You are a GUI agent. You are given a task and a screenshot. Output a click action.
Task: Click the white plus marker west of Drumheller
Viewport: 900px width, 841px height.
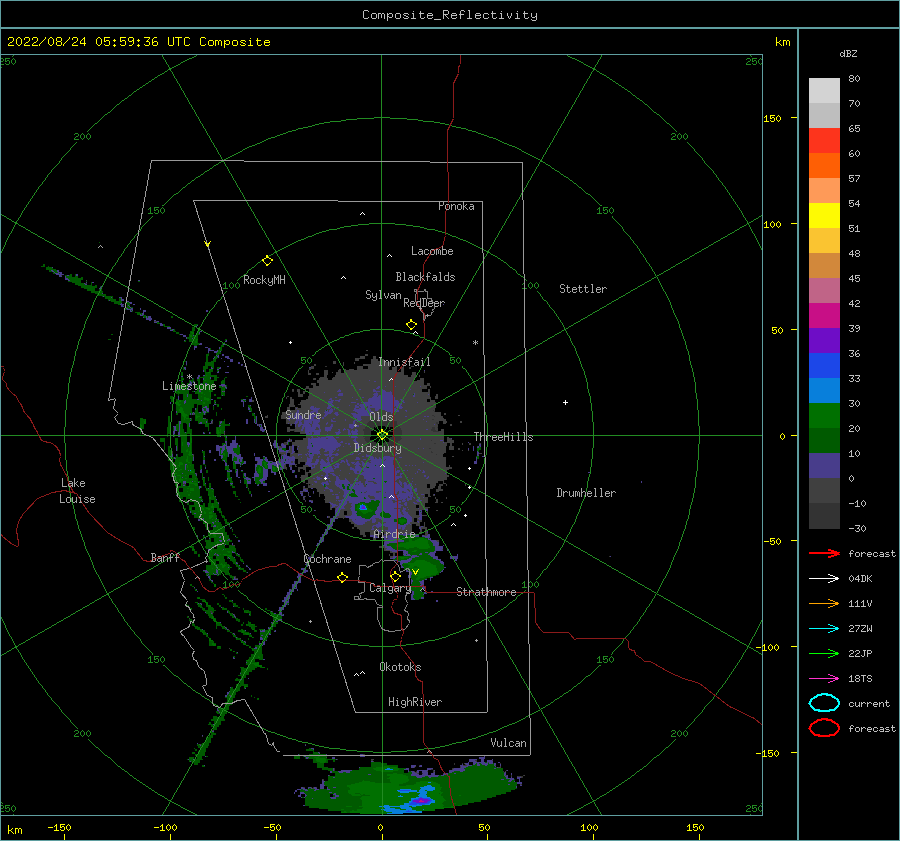[565, 402]
